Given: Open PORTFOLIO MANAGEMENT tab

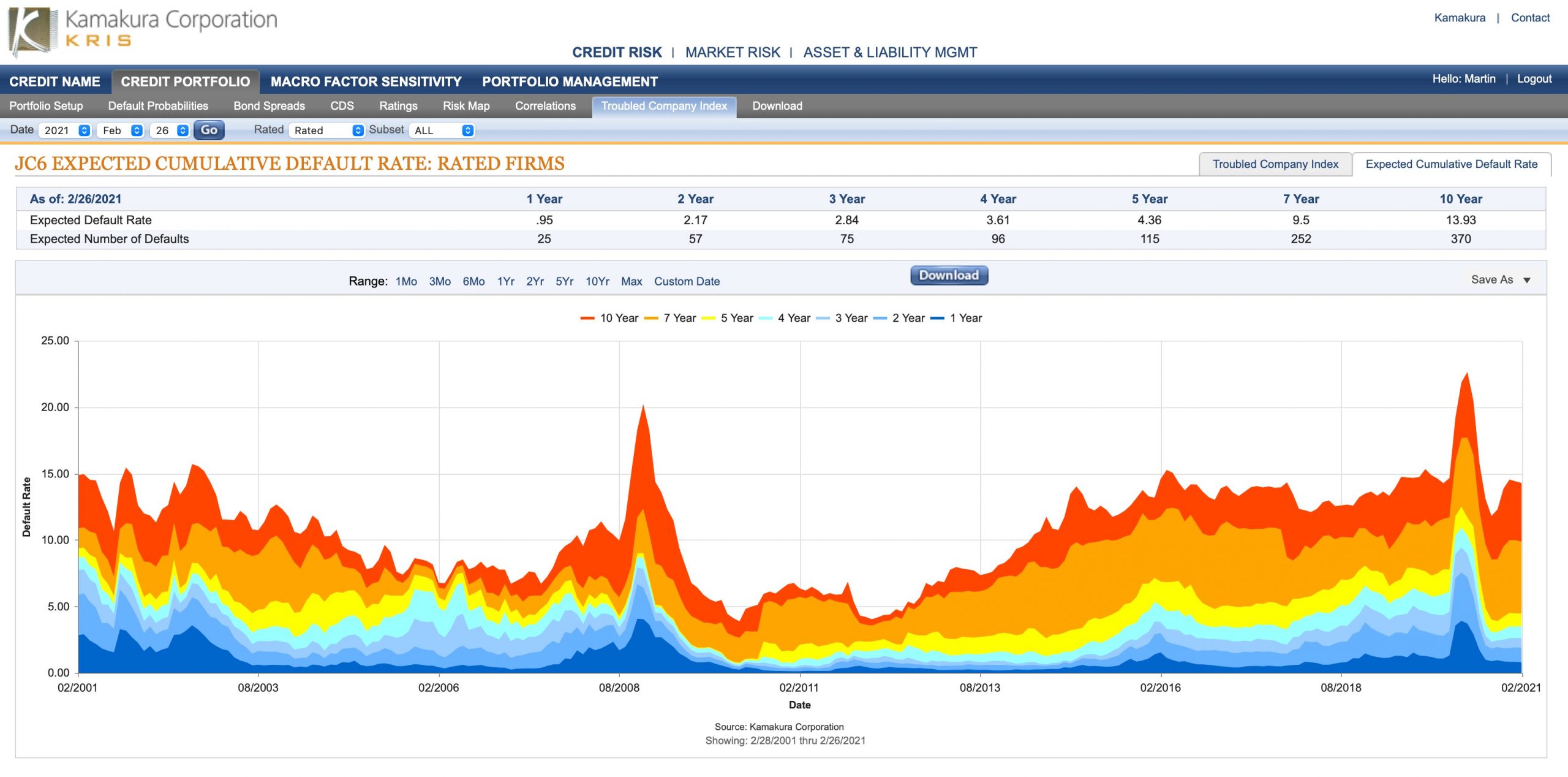Looking at the screenshot, I should click(570, 81).
